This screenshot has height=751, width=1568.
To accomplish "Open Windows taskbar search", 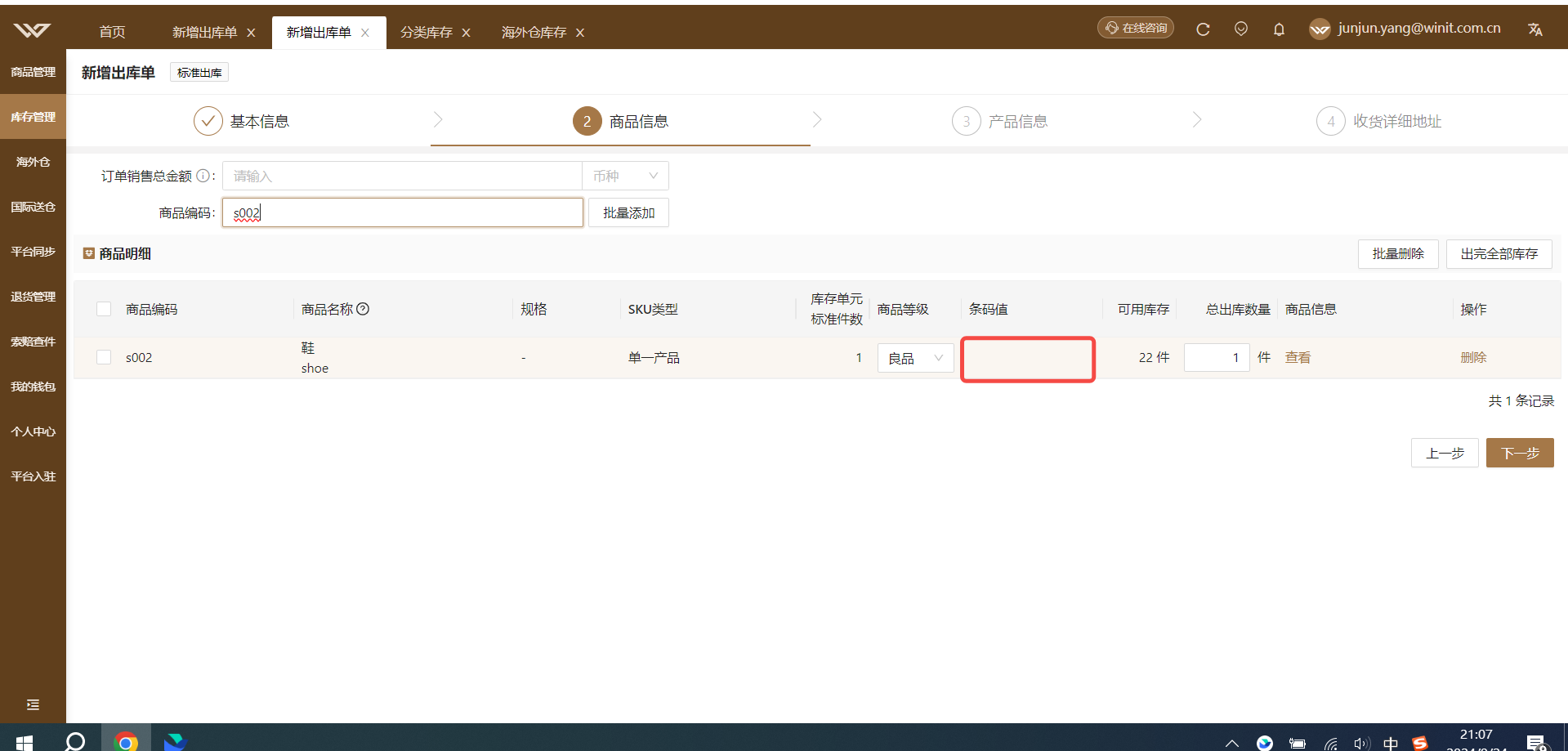I will coord(75,742).
